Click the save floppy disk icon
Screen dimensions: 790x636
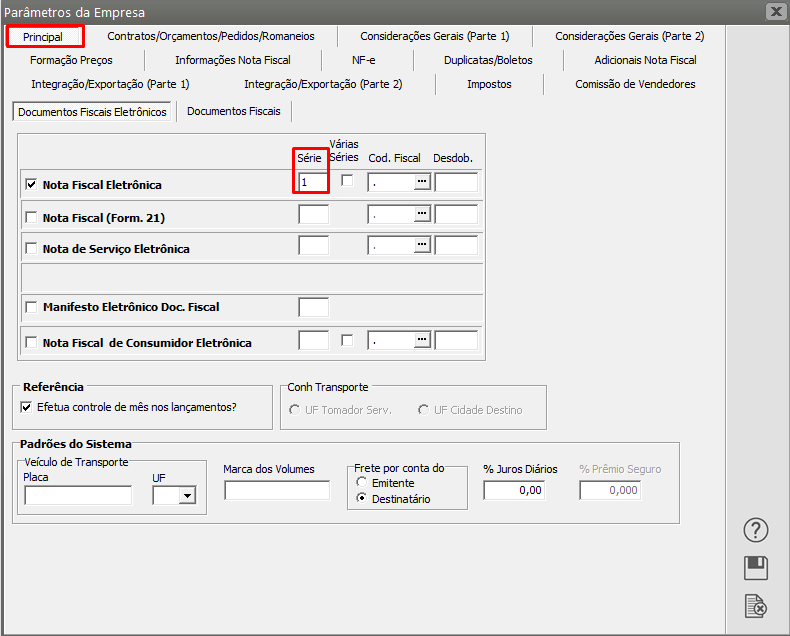(x=756, y=568)
